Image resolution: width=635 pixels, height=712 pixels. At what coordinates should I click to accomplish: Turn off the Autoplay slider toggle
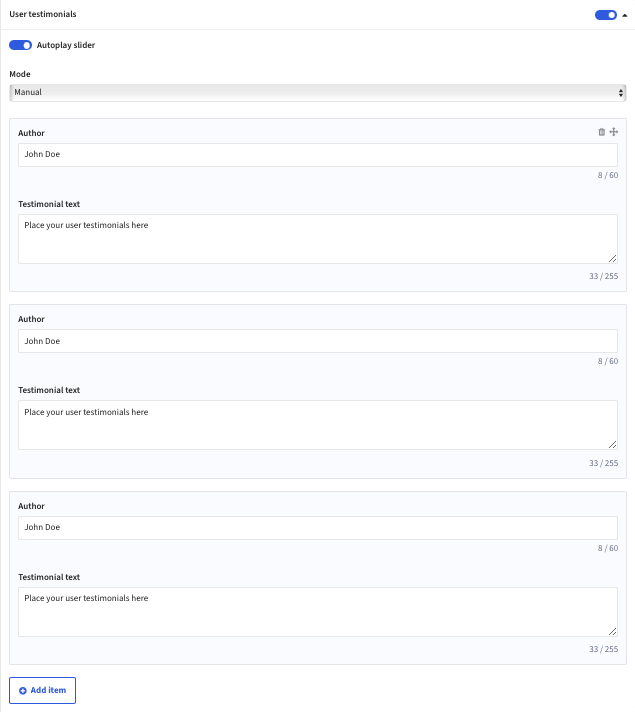pyautogui.click(x=20, y=45)
